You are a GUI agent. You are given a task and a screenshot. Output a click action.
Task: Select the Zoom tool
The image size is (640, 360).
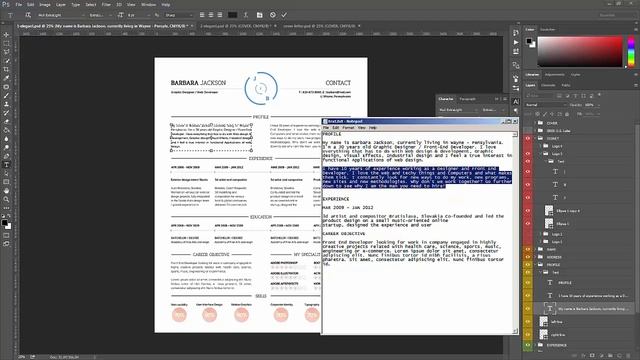6,199
